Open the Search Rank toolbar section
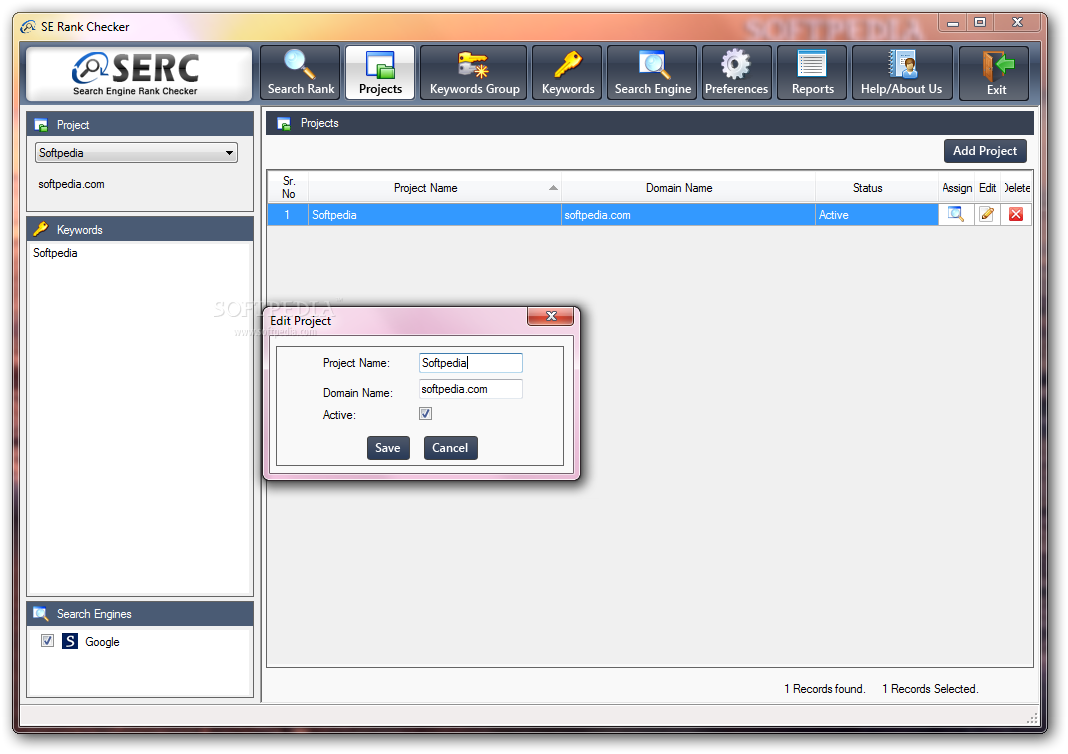1068x754 pixels. pos(300,73)
